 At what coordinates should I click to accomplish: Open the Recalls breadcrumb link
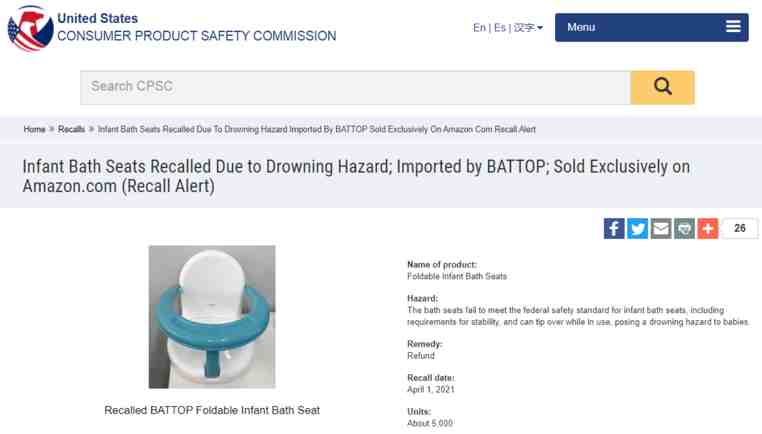coord(71,129)
